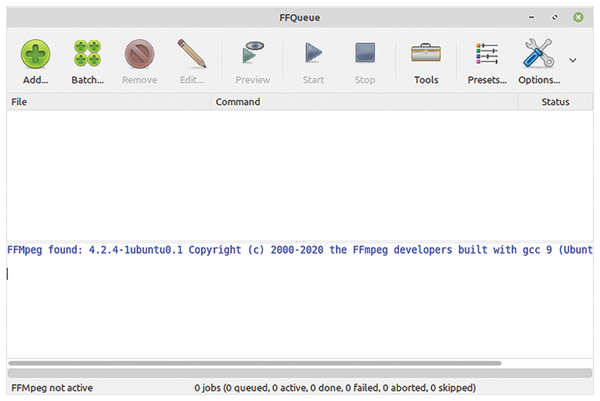Expand the toolbar overflow chevron
Viewport: 600px width, 401px height.
pyautogui.click(x=572, y=60)
